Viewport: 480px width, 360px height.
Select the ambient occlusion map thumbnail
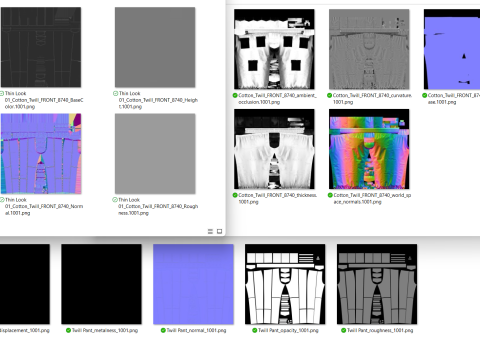[x=274, y=49]
